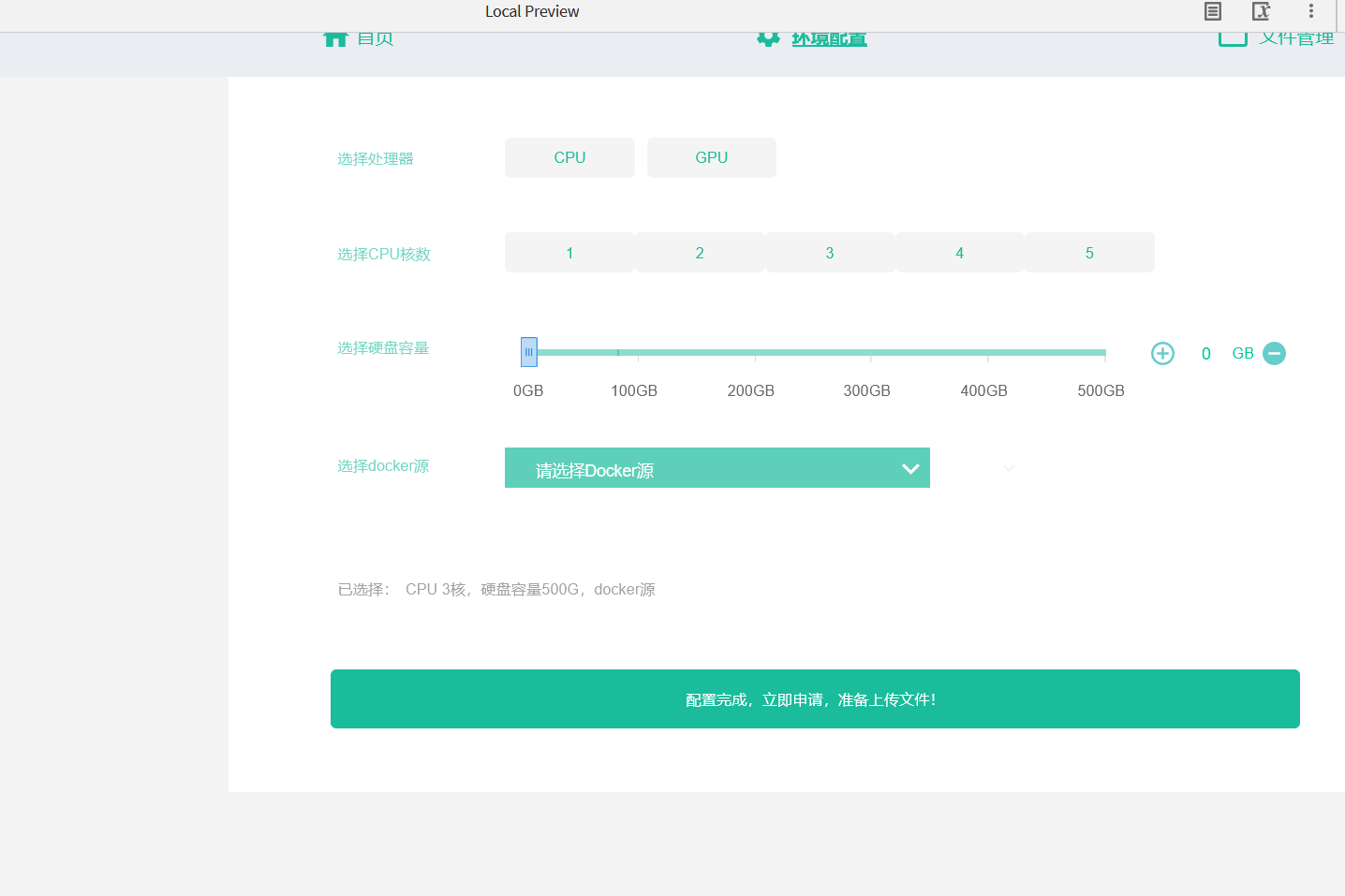
Task: Select the CPU processor option
Action: (x=569, y=157)
